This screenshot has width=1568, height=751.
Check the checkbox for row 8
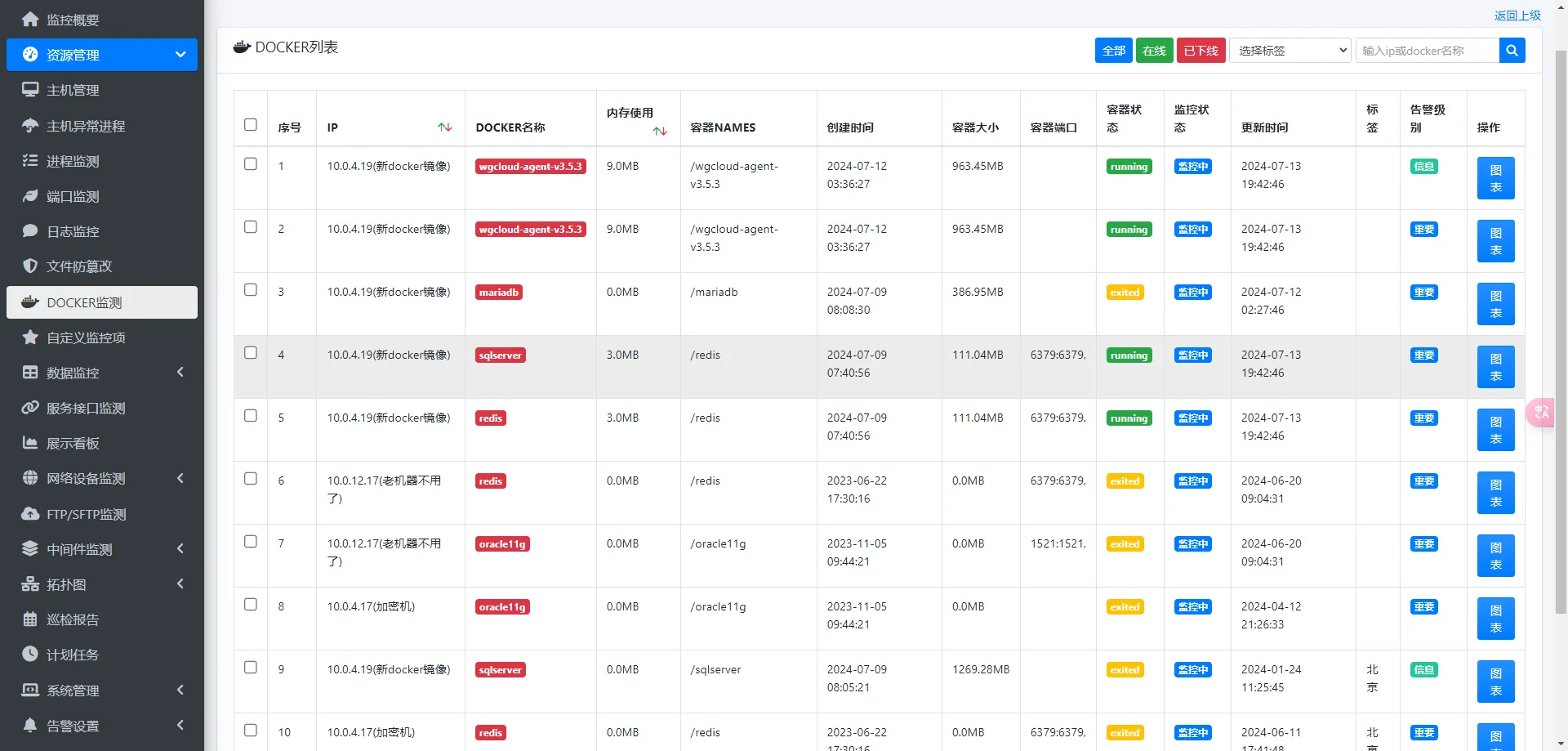click(251, 604)
